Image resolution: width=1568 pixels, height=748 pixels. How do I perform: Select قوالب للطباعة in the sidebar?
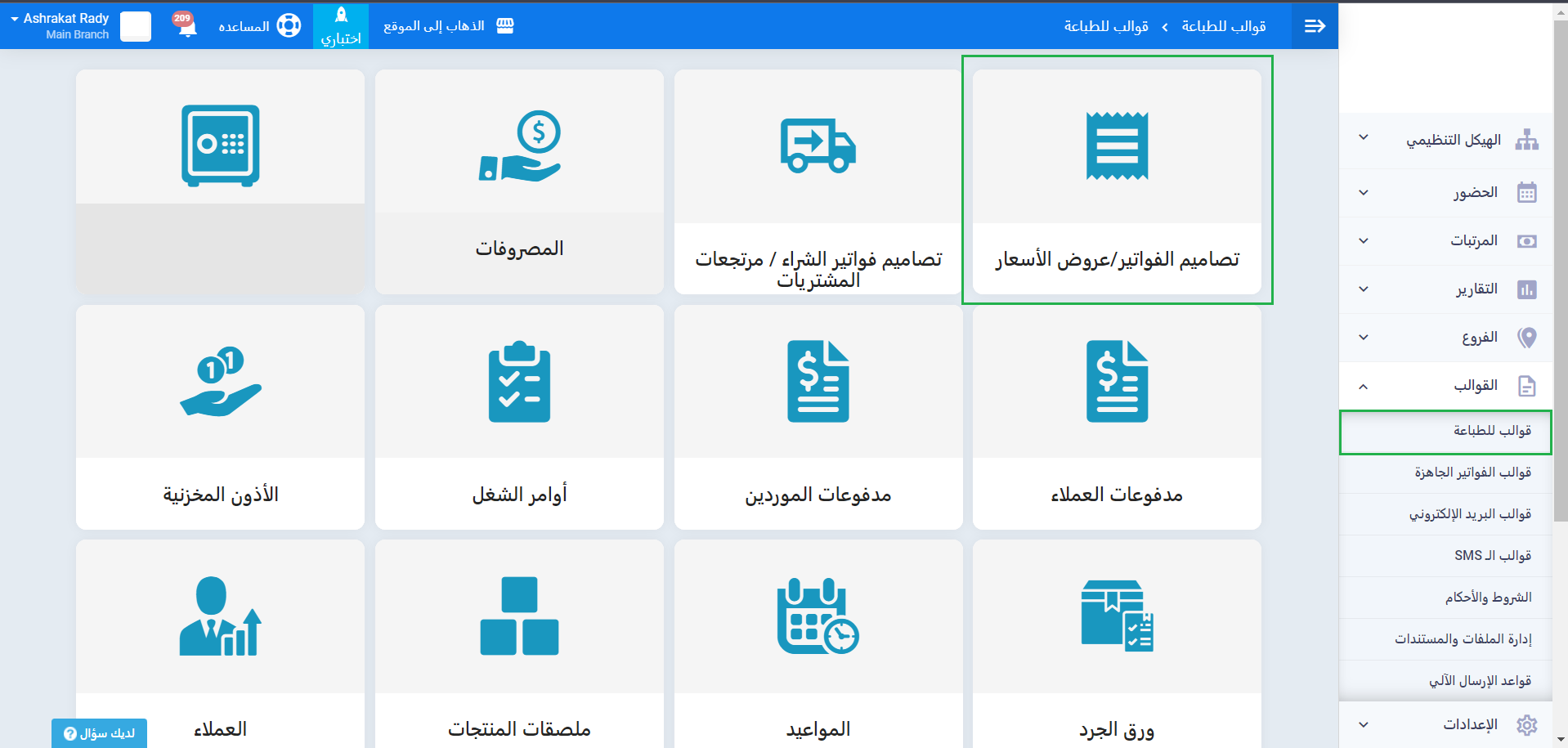click(x=1491, y=431)
